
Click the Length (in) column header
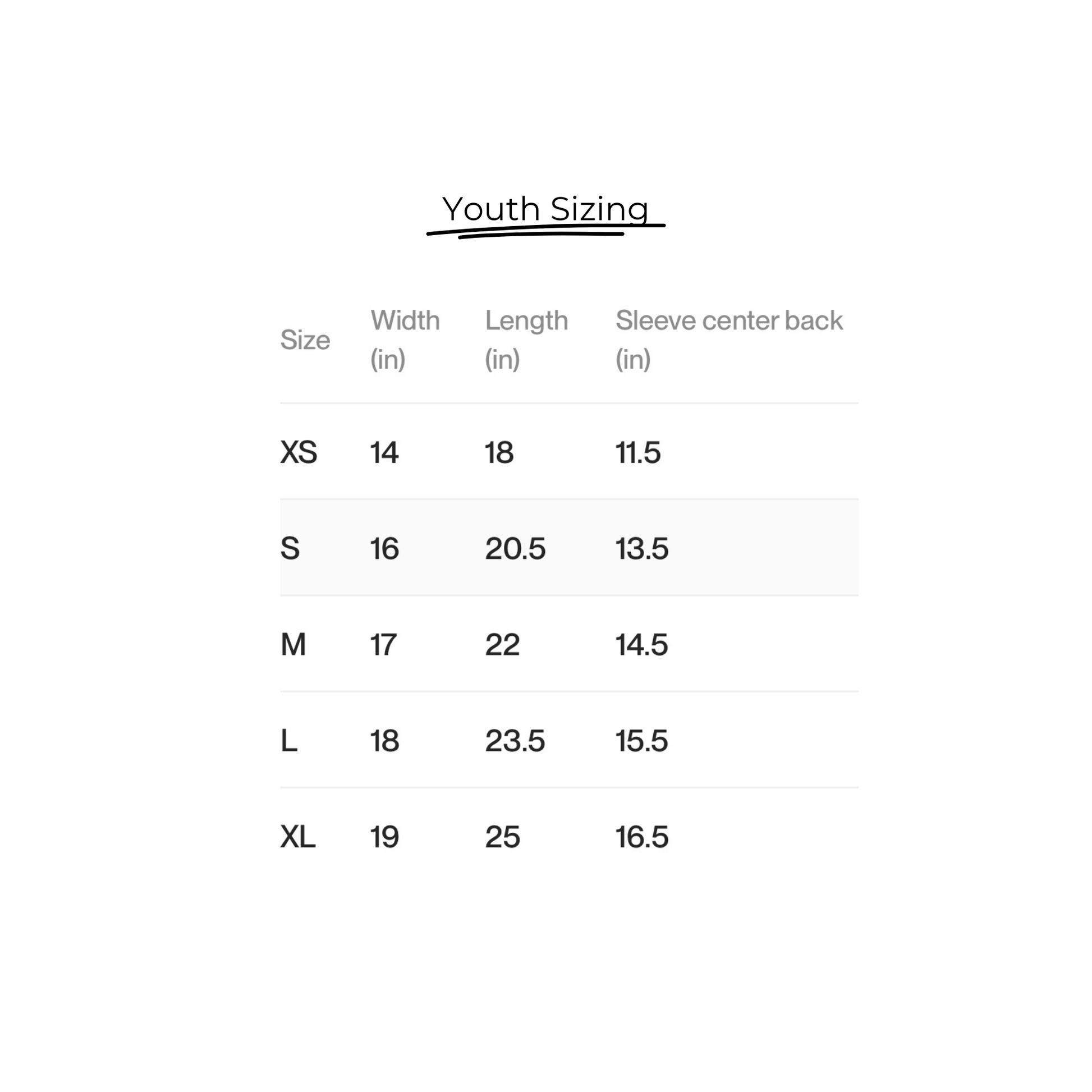click(x=526, y=339)
